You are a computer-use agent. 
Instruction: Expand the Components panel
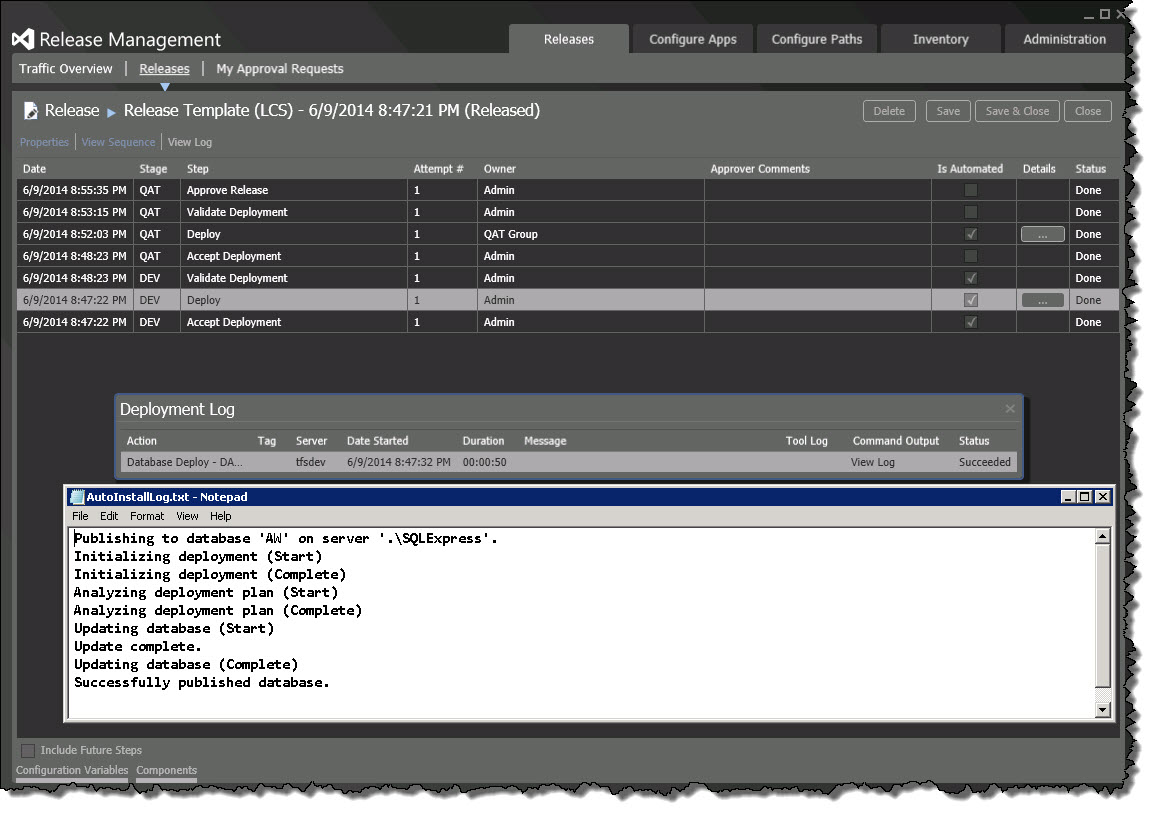tap(166, 770)
